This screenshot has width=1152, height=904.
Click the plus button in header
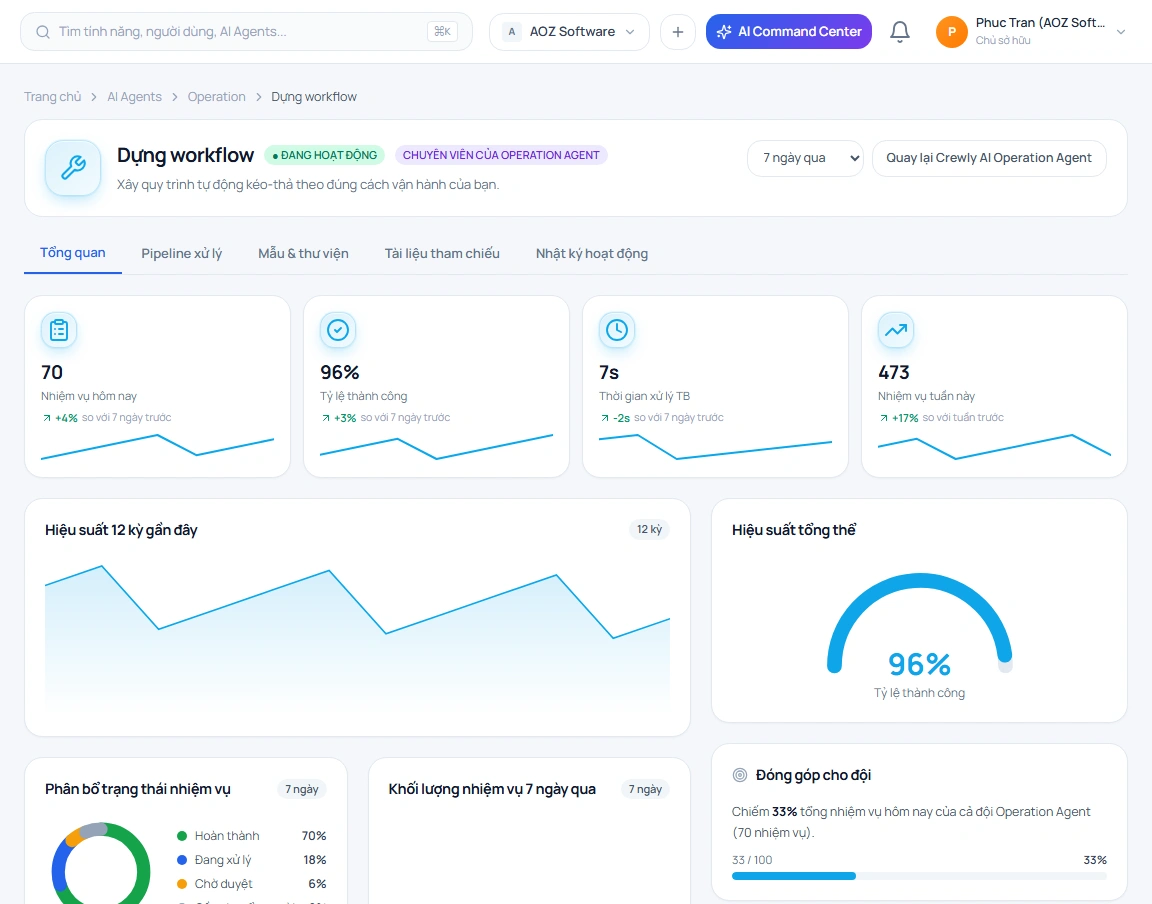point(677,32)
